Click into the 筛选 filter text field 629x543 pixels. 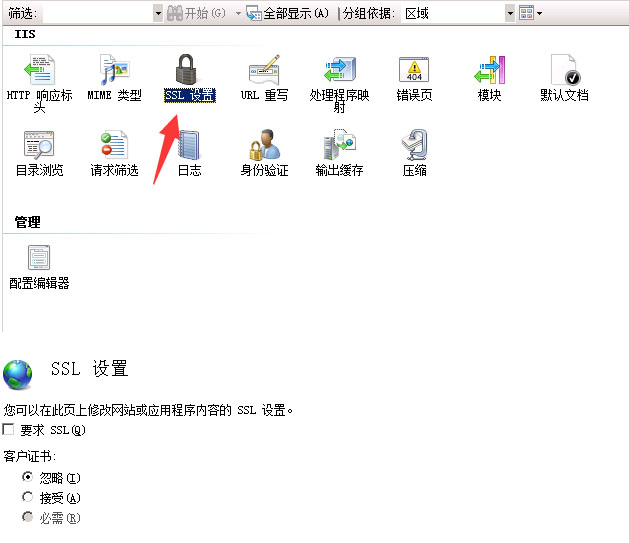pos(98,14)
